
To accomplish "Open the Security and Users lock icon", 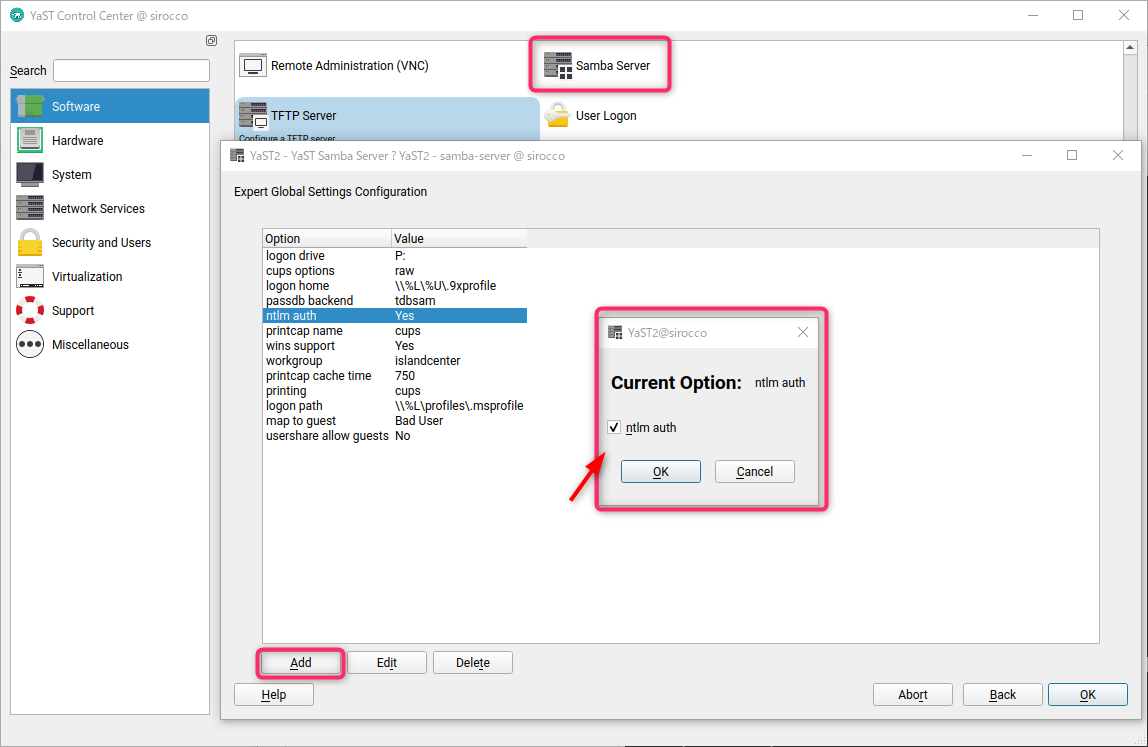I will pyautogui.click(x=30, y=242).
